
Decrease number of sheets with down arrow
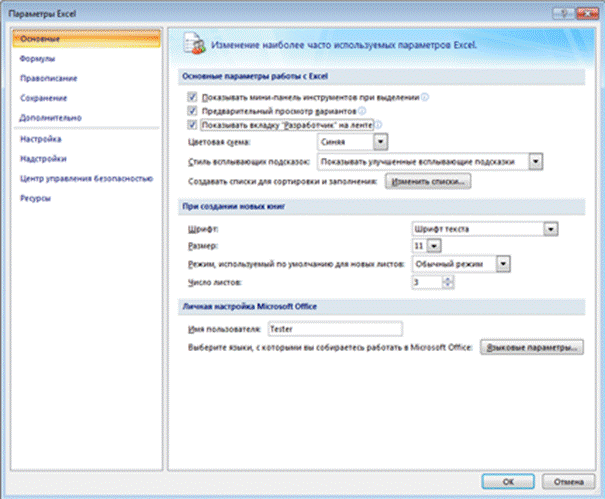(x=448, y=286)
